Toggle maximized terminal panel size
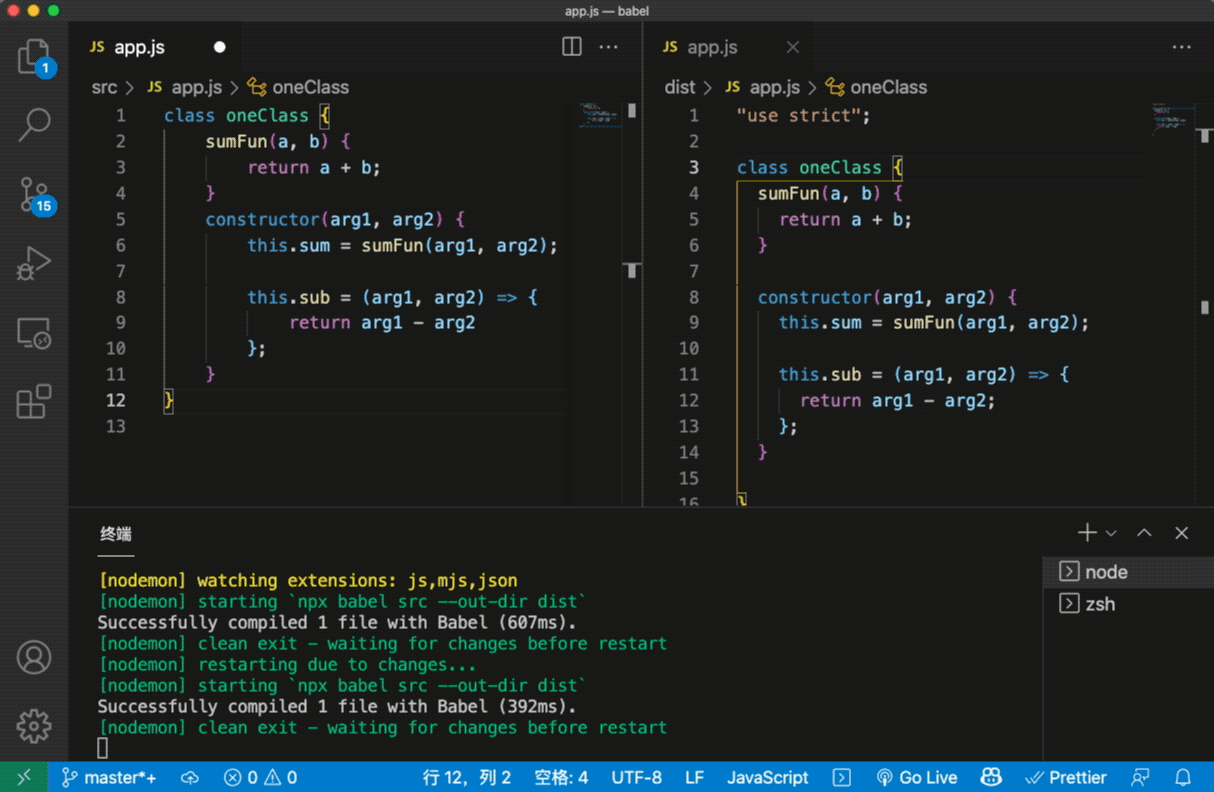Screen dimensions: 1214x792 1144,533
